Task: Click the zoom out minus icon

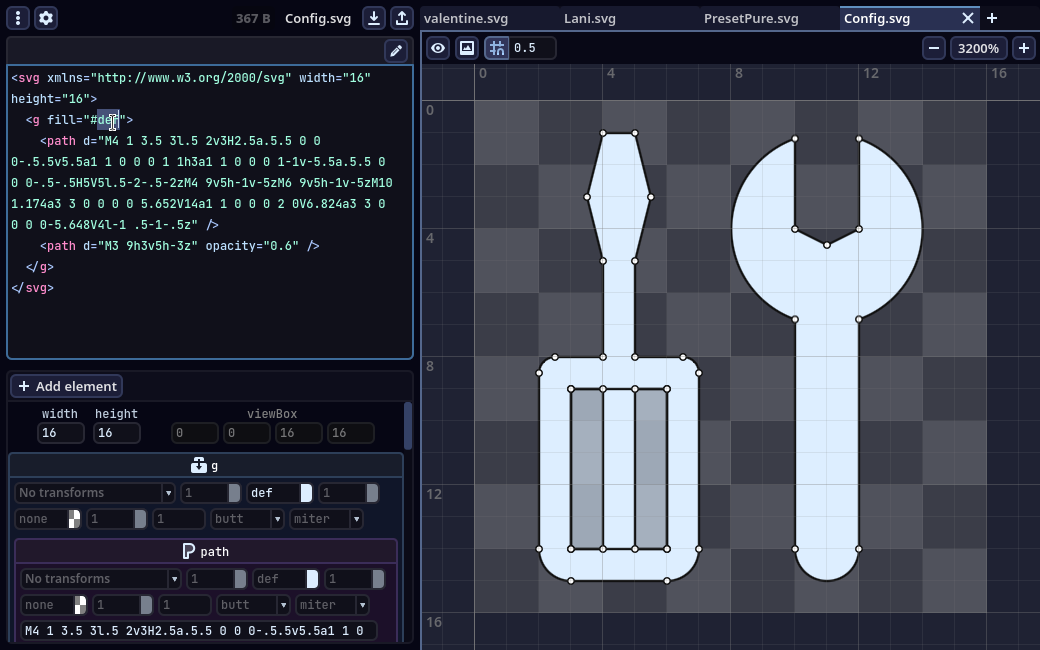Action: (x=934, y=48)
